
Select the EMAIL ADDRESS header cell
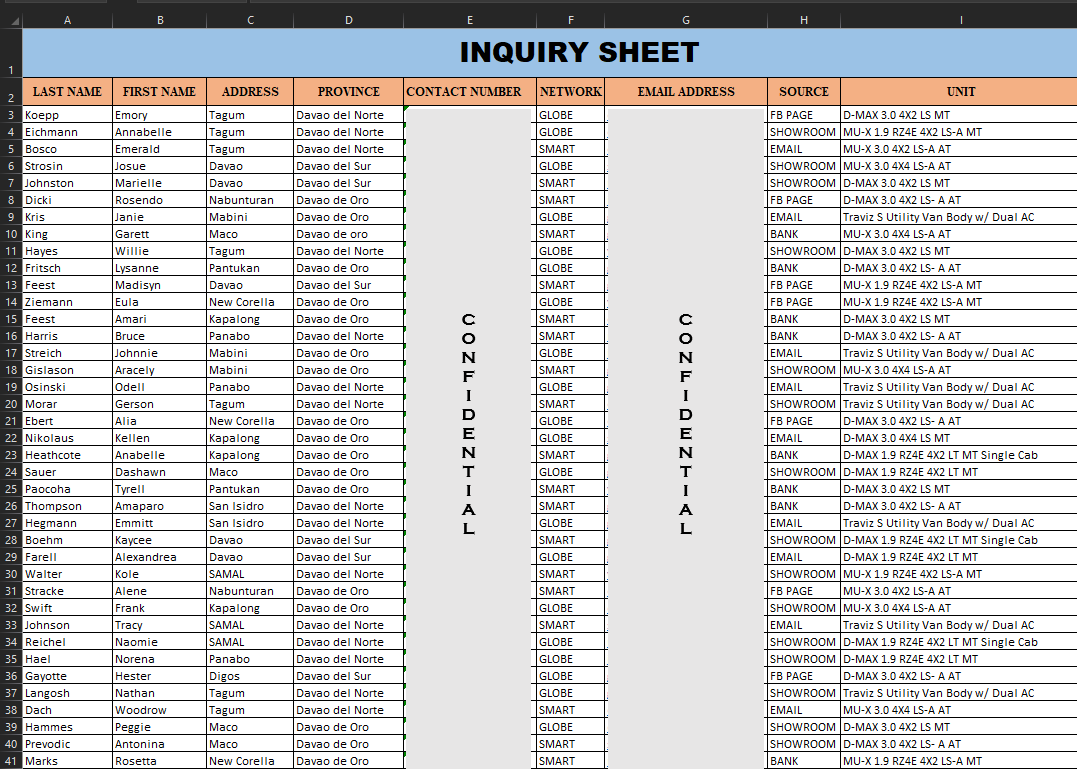click(x=685, y=92)
